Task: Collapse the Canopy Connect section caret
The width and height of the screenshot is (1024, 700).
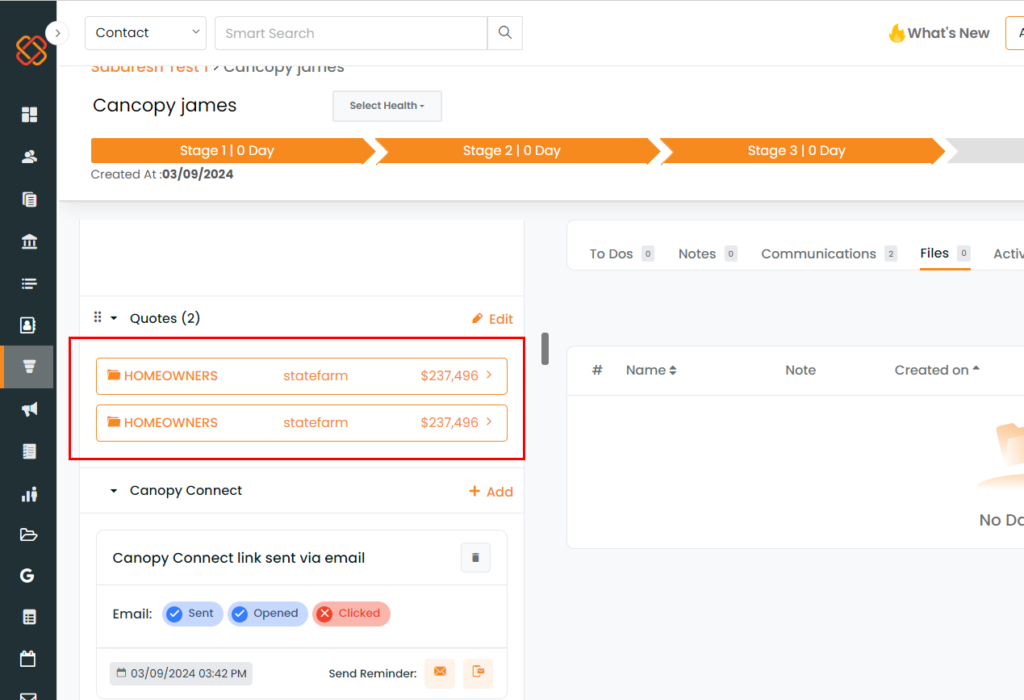Action: (114, 490)
